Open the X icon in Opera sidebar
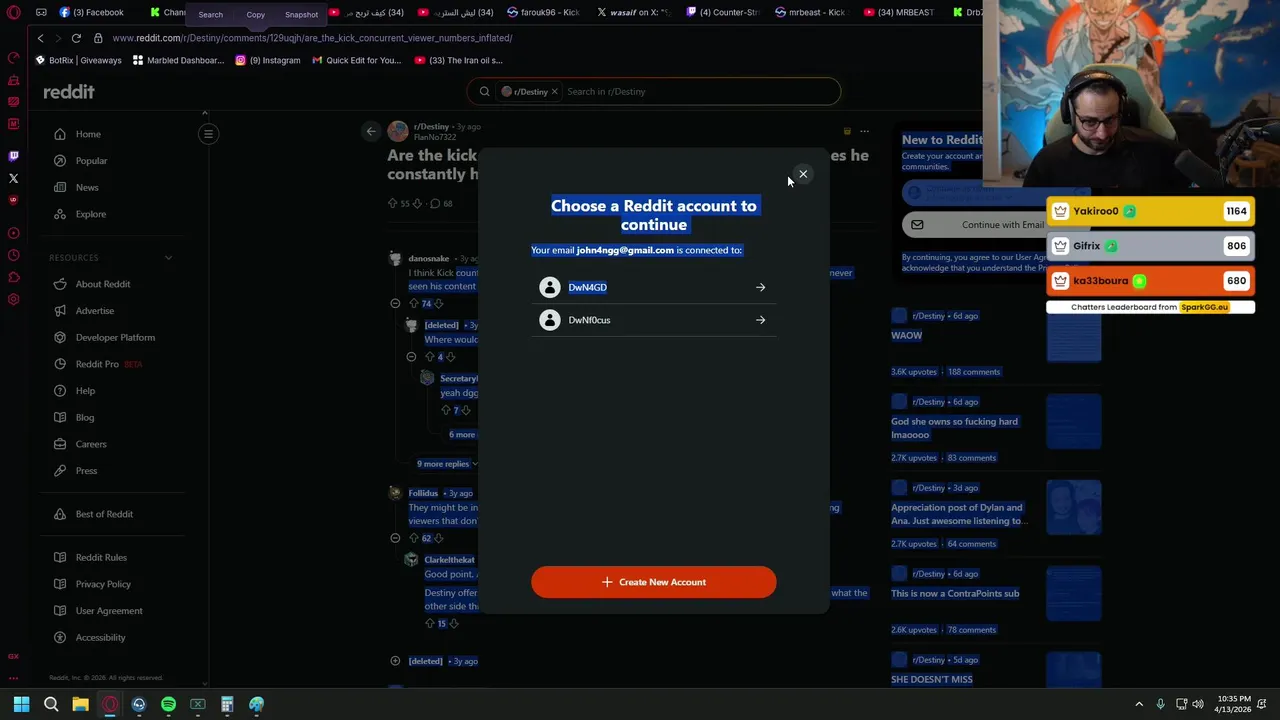This screenshot has height=720, width=1280. point(13,178)
